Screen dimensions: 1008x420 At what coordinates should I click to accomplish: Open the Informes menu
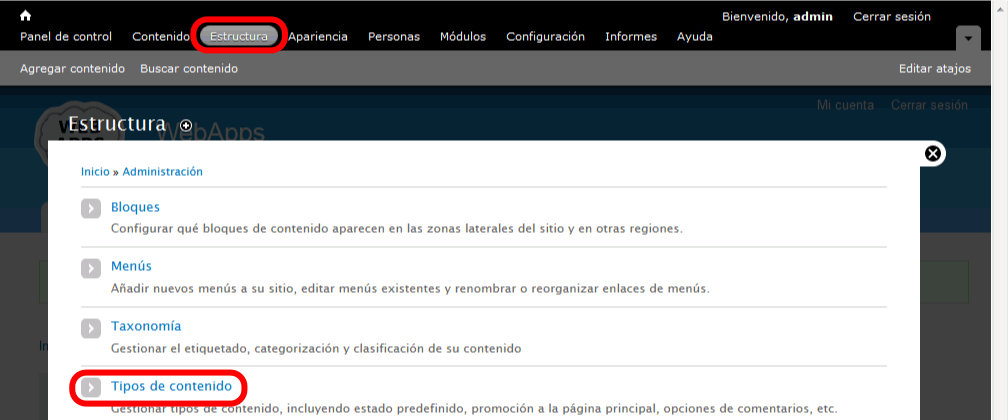[x=631, y=37]
